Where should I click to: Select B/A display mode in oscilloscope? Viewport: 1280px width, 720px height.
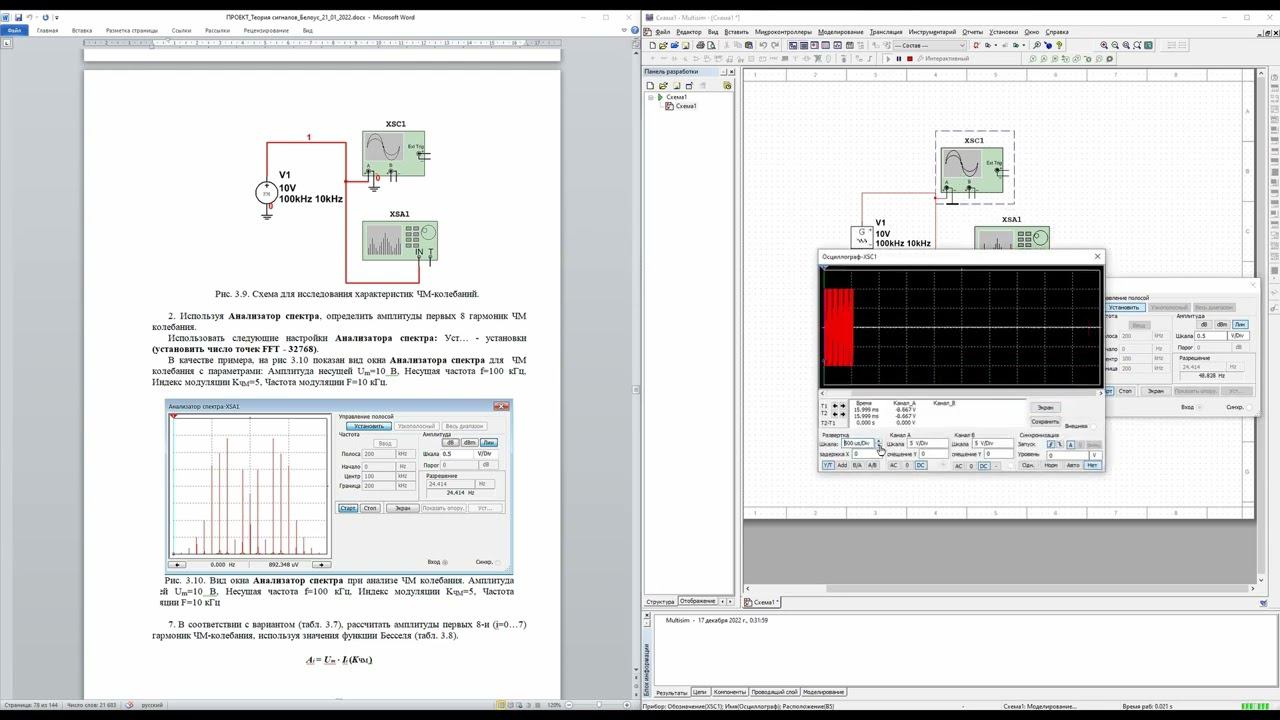coord(857,465)
